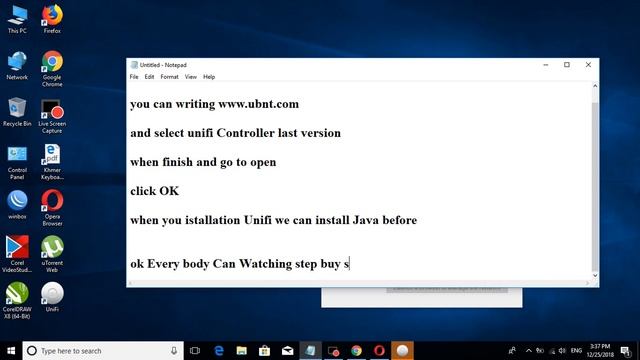The image size is (640, 360).
Task: Click Notepad horizontal scrollbar right arrow
Action: pyautogui.click(x=588, y=283)
